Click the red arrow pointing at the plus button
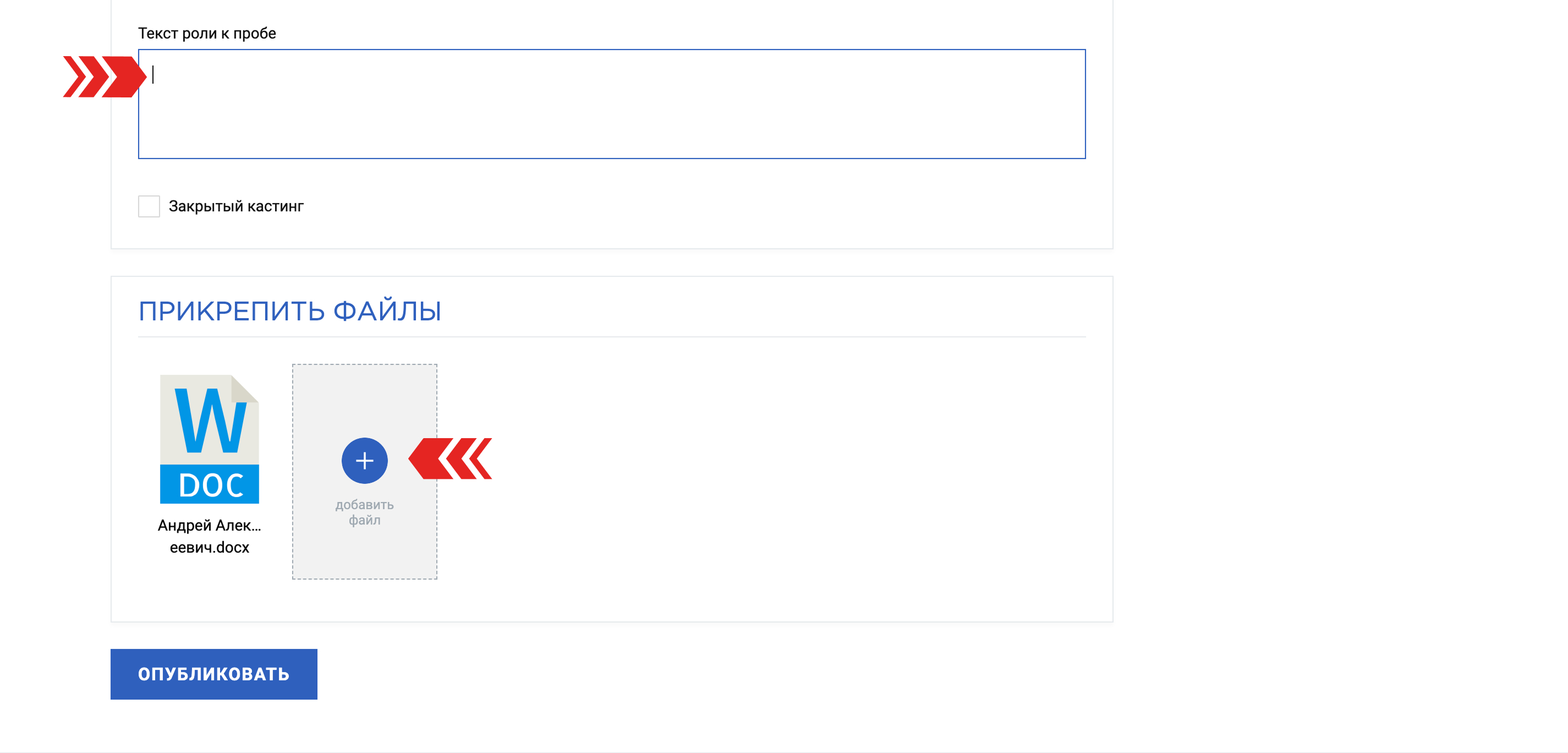Screen dimensions: 1568x753 coord(450,458)
